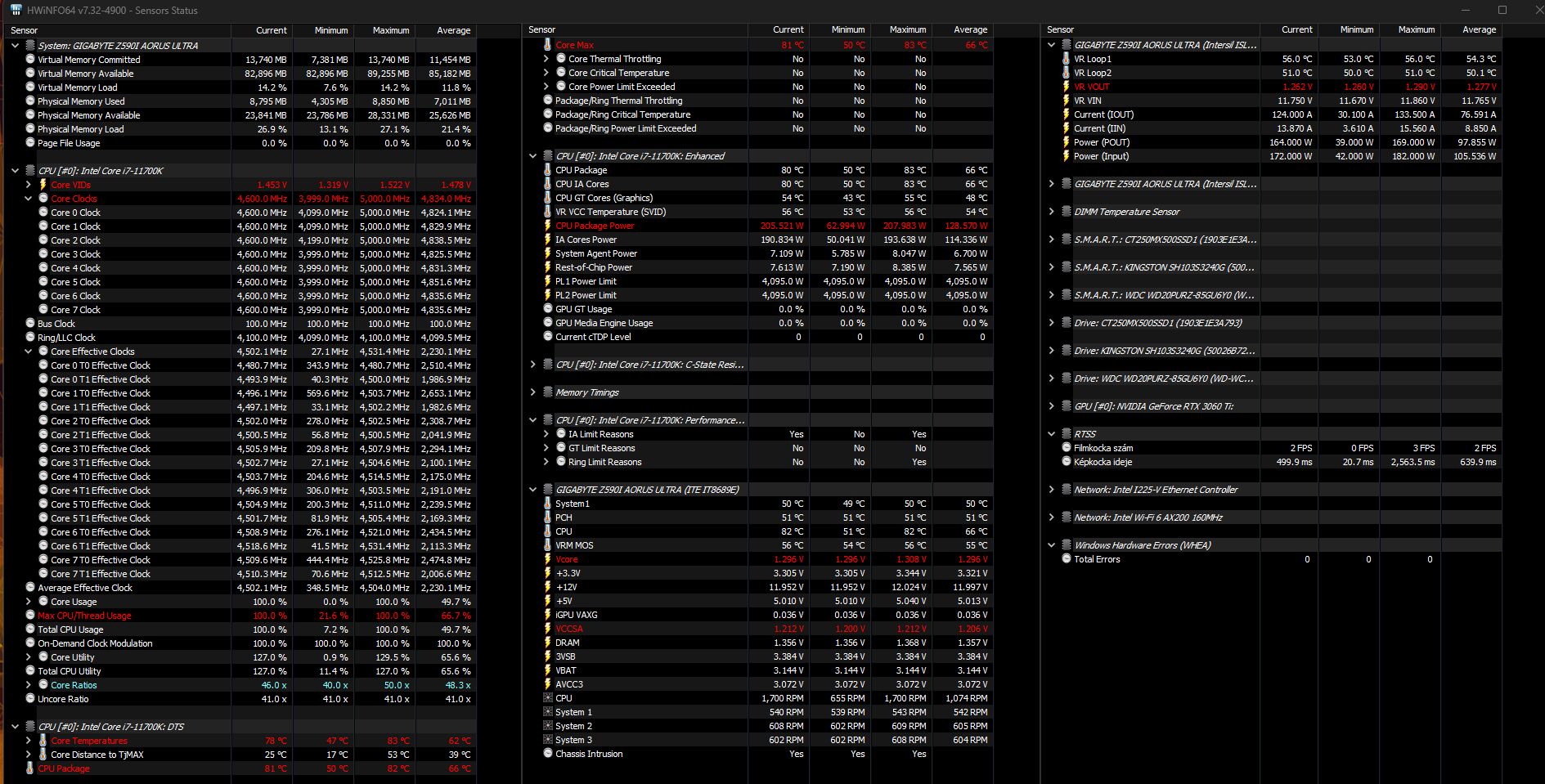Click the thermometer icon next to Core Temperatures

pyautogui.click(x=43, y=741)
